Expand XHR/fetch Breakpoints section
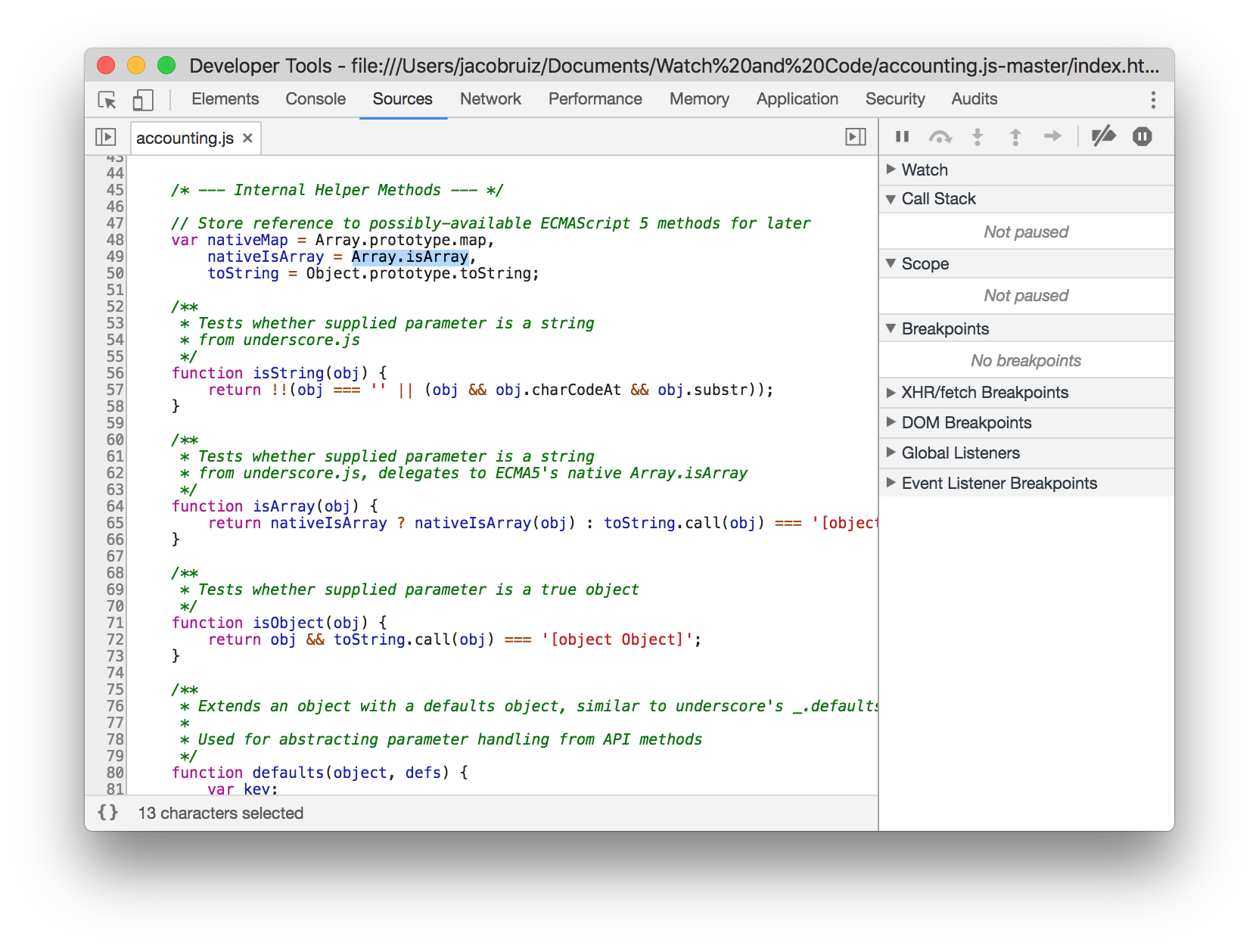 [x=1027, y=393]
